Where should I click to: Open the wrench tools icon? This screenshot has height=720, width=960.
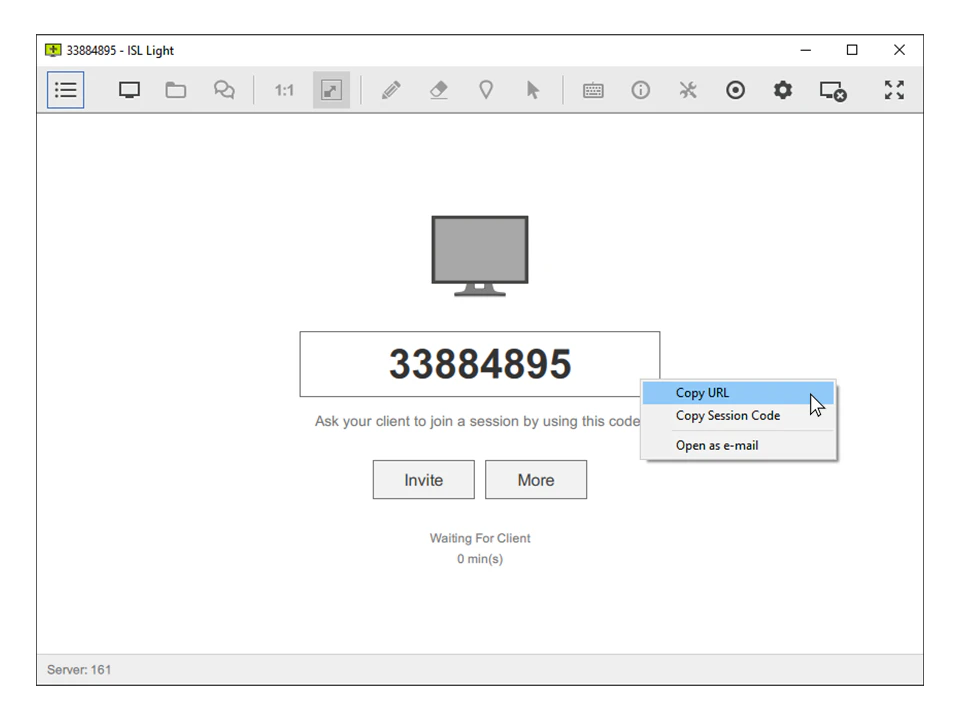click(688, 90)
